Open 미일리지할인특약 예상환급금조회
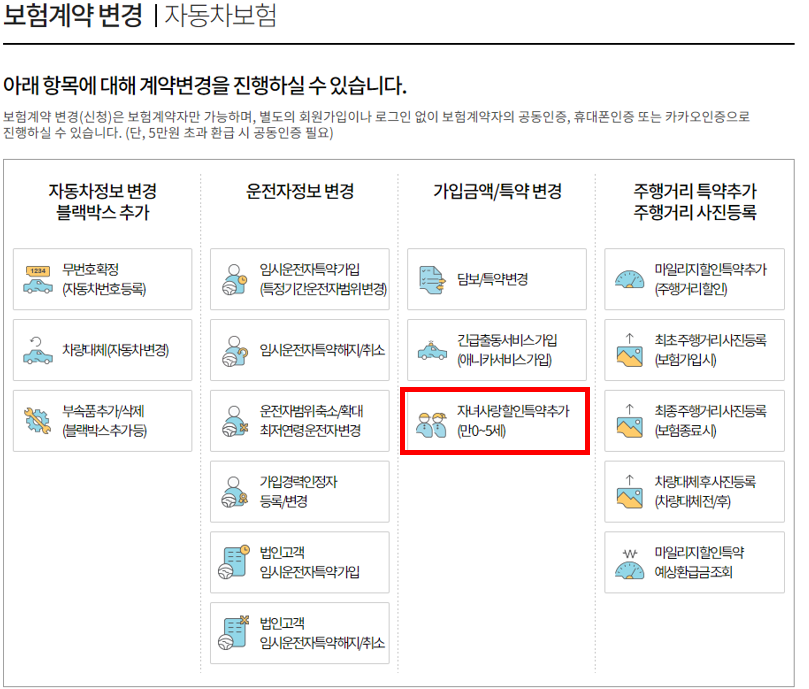Screen dimensions: 809x689 pyautogui.click(x=694, y=562)
